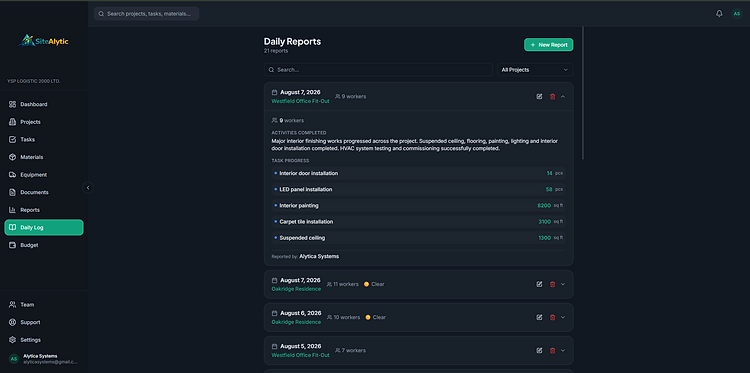Click the YSP LOGISTIC 2000 LTD. company label
Screen dimensions: 750x373
point(33,81)
